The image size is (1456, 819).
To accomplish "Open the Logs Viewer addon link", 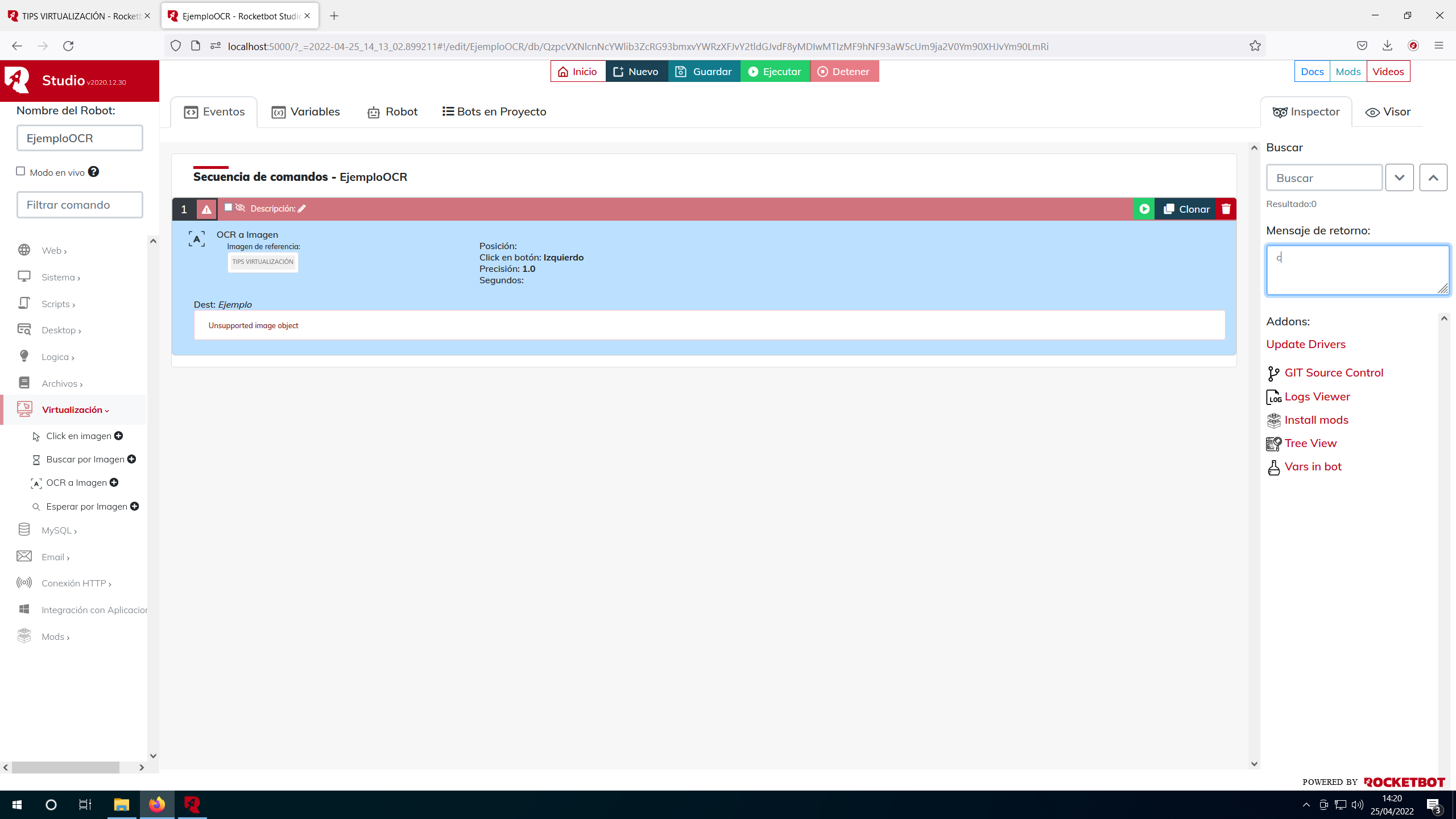I will (x=1317, y=396).
